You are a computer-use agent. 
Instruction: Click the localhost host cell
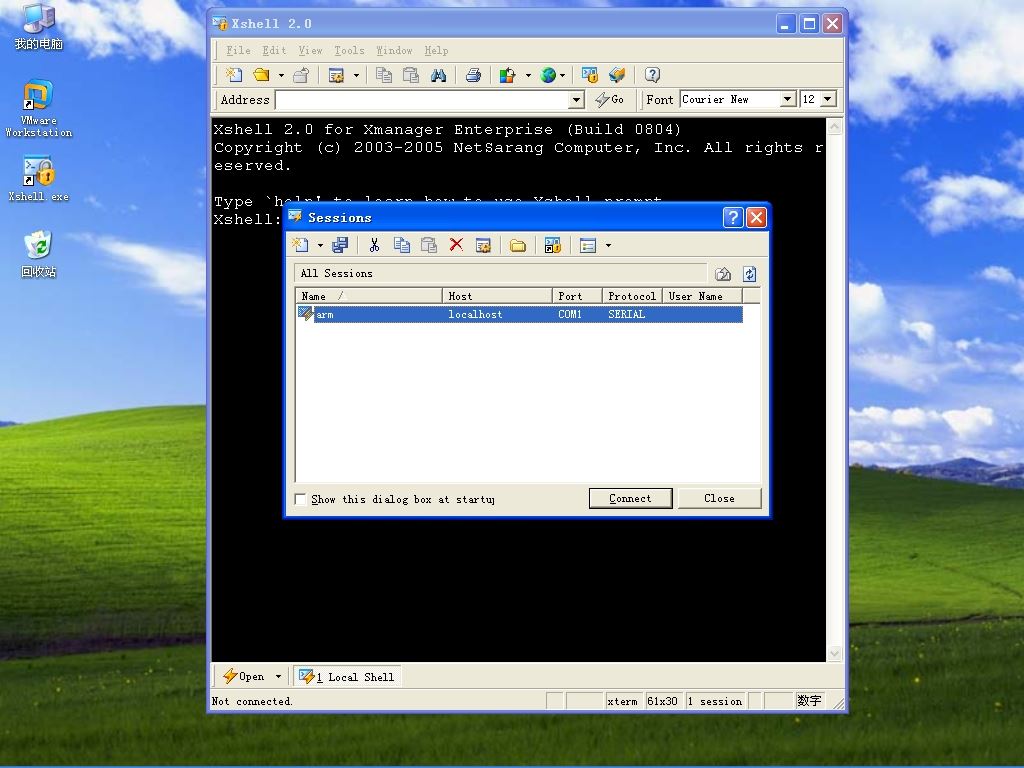coord(475,314)
